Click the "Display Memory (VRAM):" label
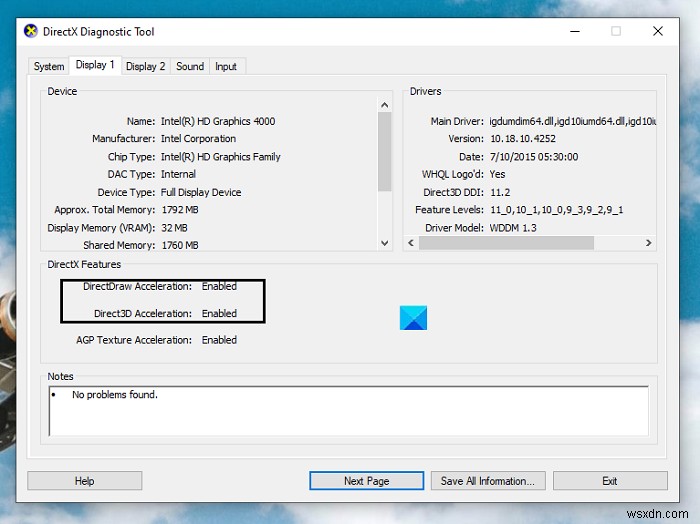 coord(101,228)
